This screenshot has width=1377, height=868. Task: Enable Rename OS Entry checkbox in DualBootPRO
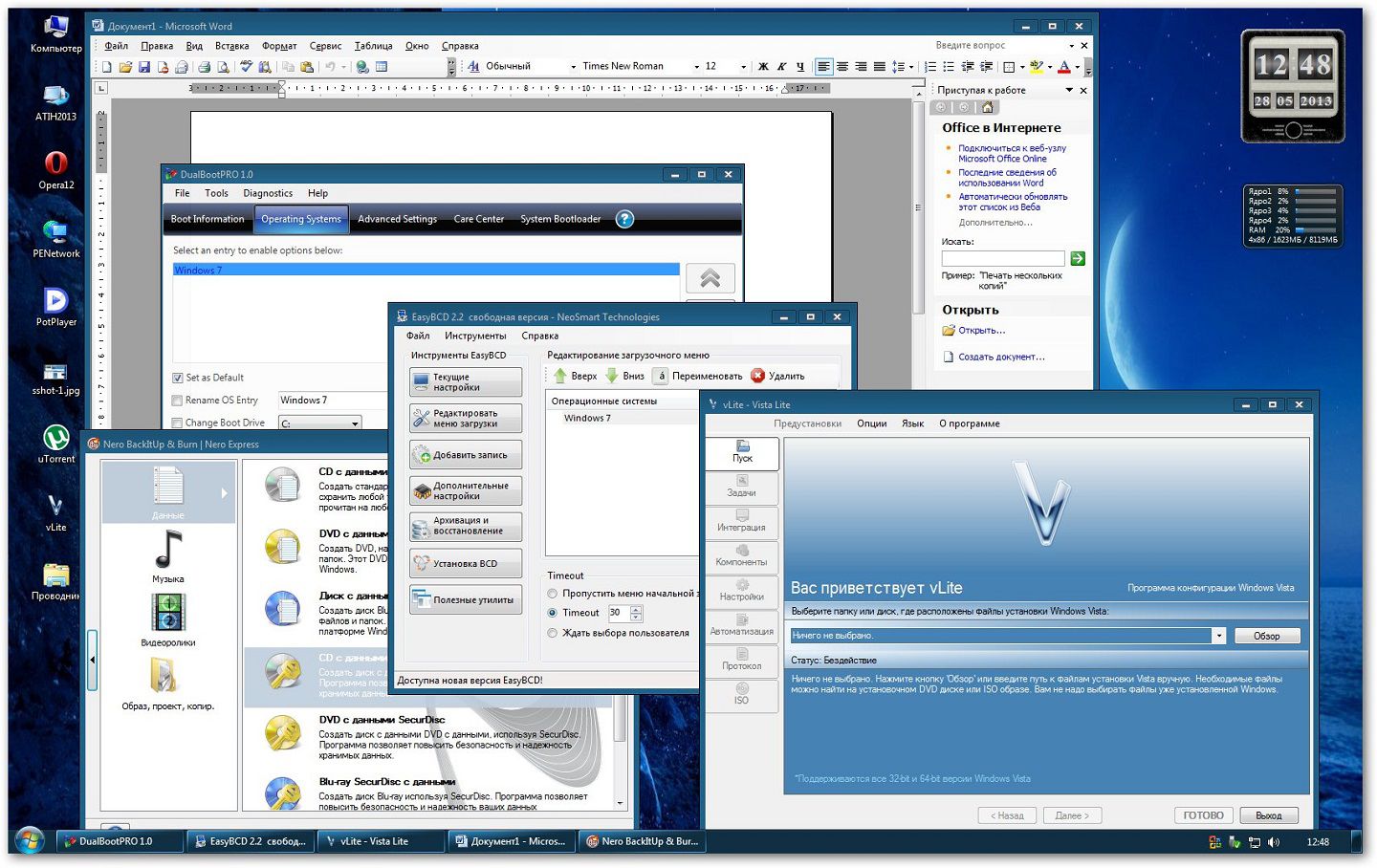coord(177,401)
